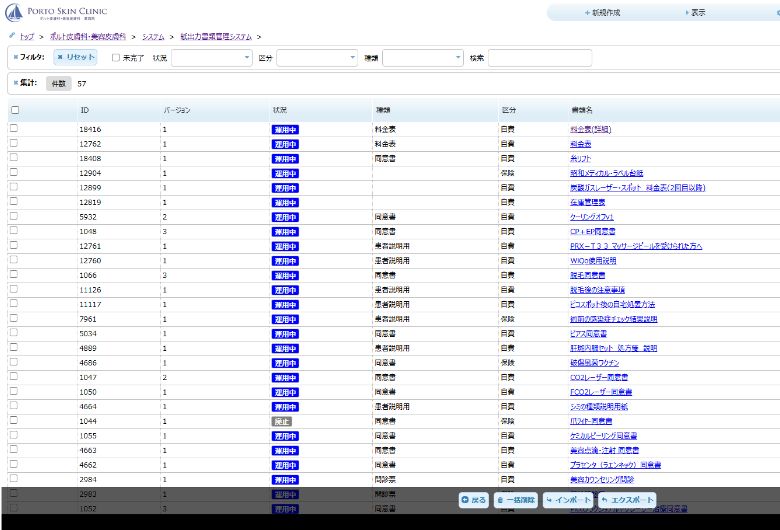
Task: Open the 表示 menu
Action: click(695, 12)
